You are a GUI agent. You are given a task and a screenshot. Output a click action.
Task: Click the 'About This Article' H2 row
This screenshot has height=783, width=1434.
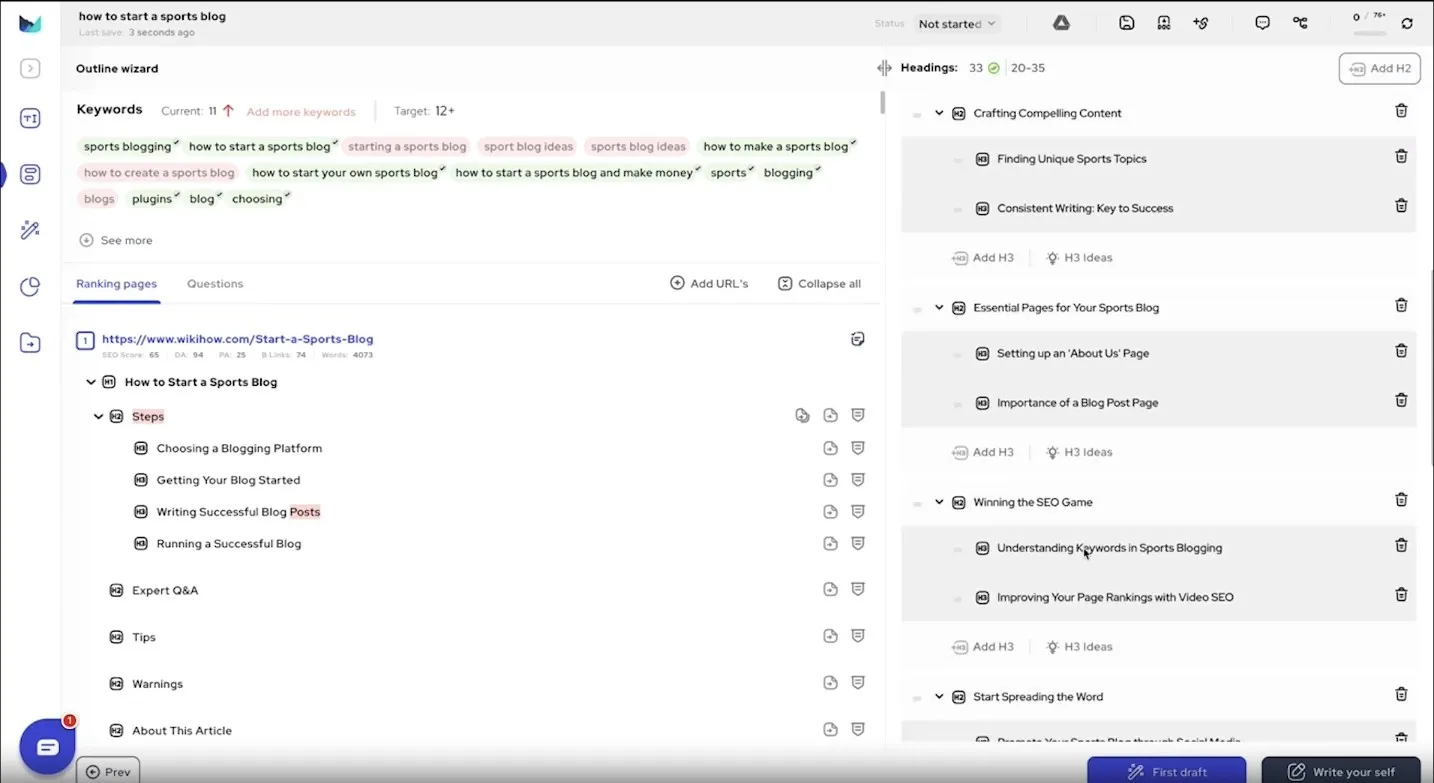tap(182, 731)
